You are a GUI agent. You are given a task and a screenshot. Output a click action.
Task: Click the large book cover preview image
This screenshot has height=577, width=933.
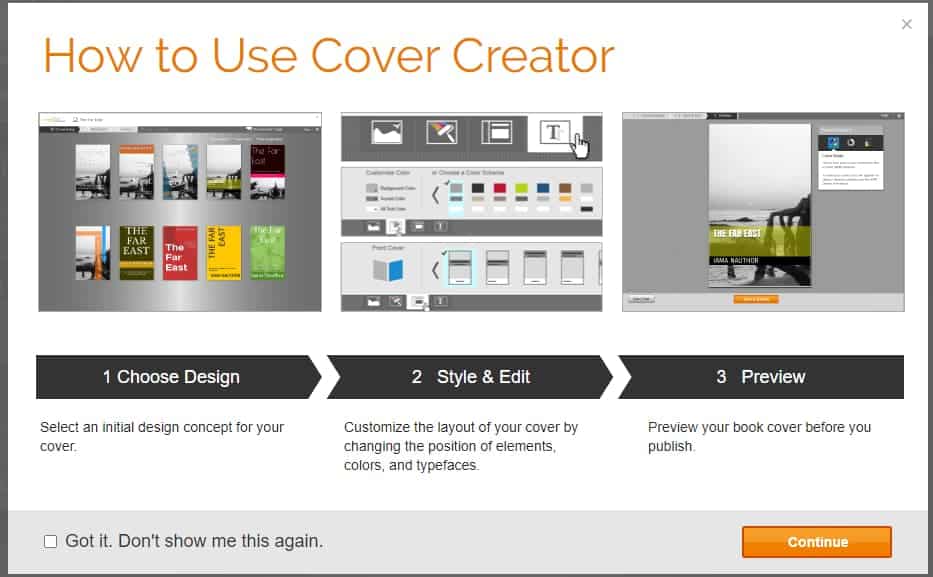(x=759, y=207)
